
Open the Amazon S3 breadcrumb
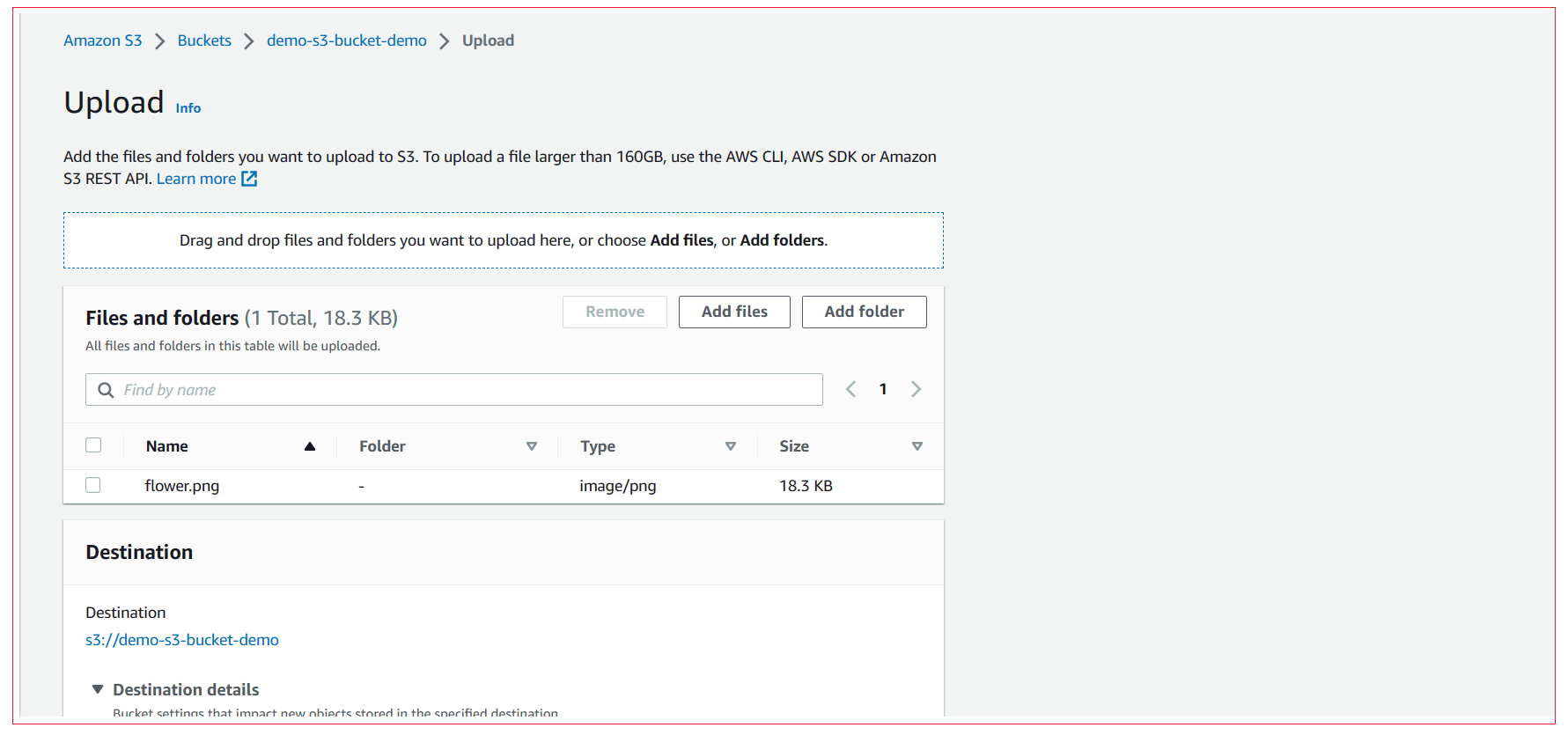coord(102,40)
